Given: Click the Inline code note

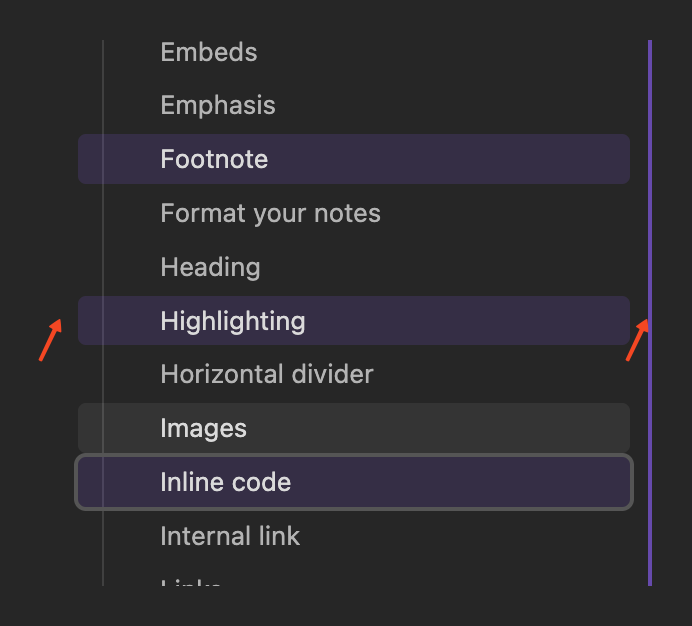Looking at the screenshot, I should click(225, 482).
